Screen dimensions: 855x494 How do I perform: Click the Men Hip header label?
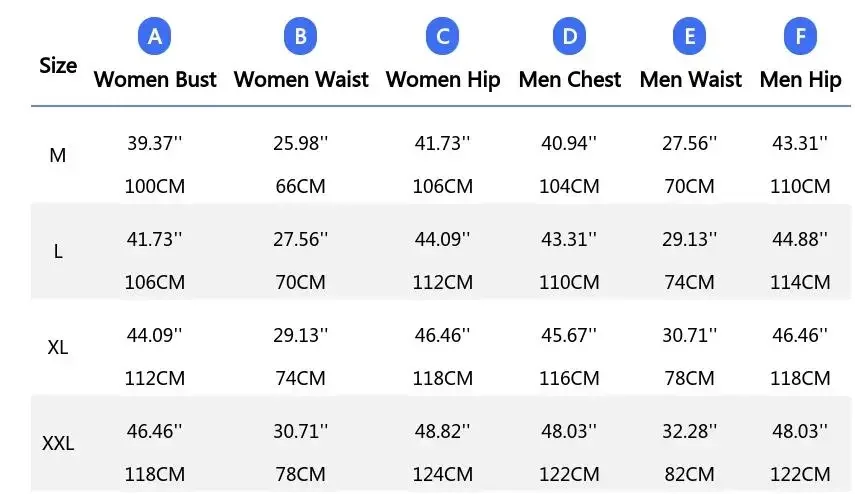pos(800,80)
